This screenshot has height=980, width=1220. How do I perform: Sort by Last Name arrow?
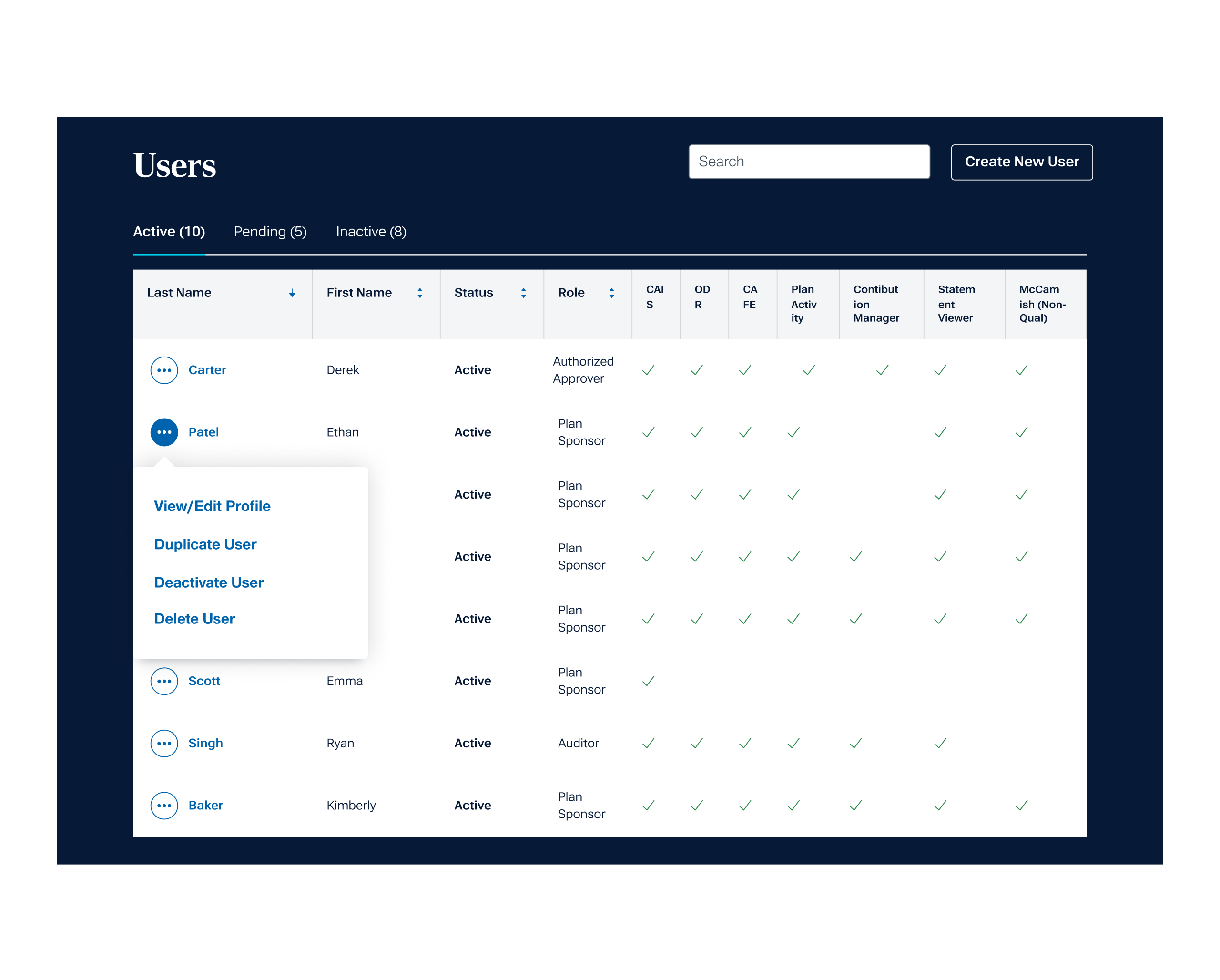(x=292, y=293)
